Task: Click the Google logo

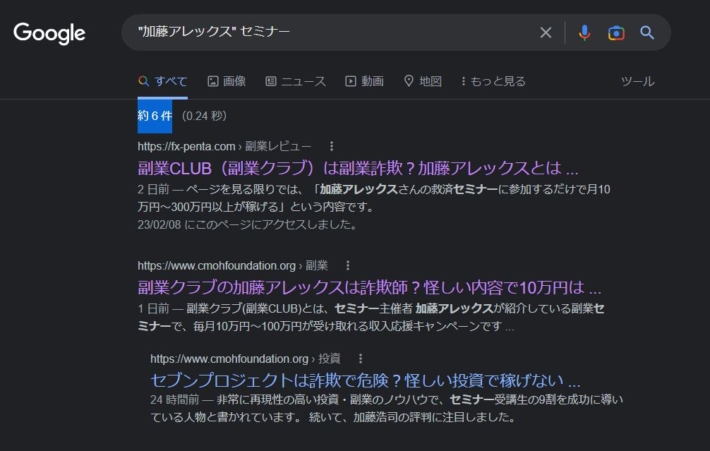Action: click(x=49, y=33)
